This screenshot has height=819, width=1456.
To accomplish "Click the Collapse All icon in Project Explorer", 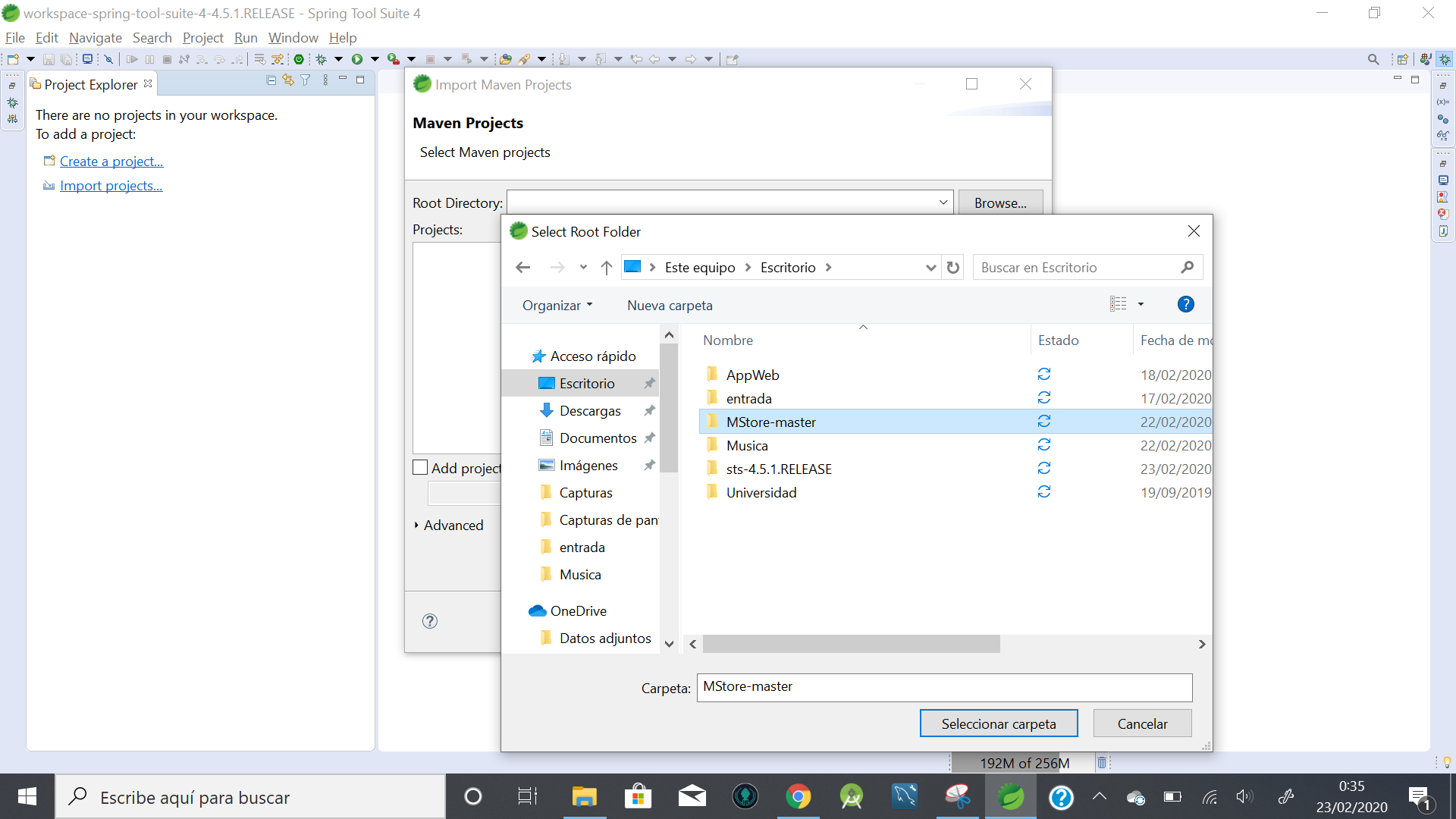I will (x=271, y=80).
